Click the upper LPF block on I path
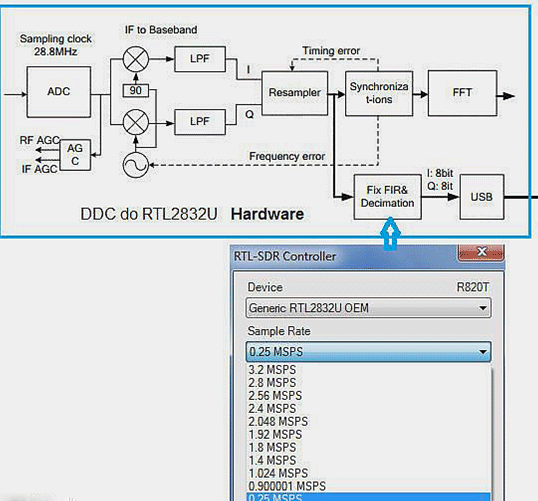This screenshot has width=538, height=501. click(x=200, y=59)
